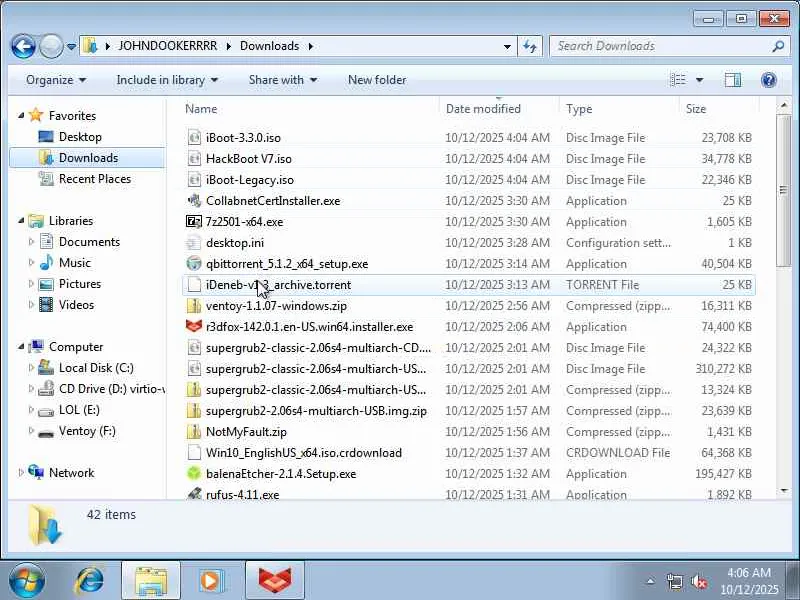This screenshot has width=800, height=600.
Task: Click the search magnifier icon
Action: click(778, 46)
